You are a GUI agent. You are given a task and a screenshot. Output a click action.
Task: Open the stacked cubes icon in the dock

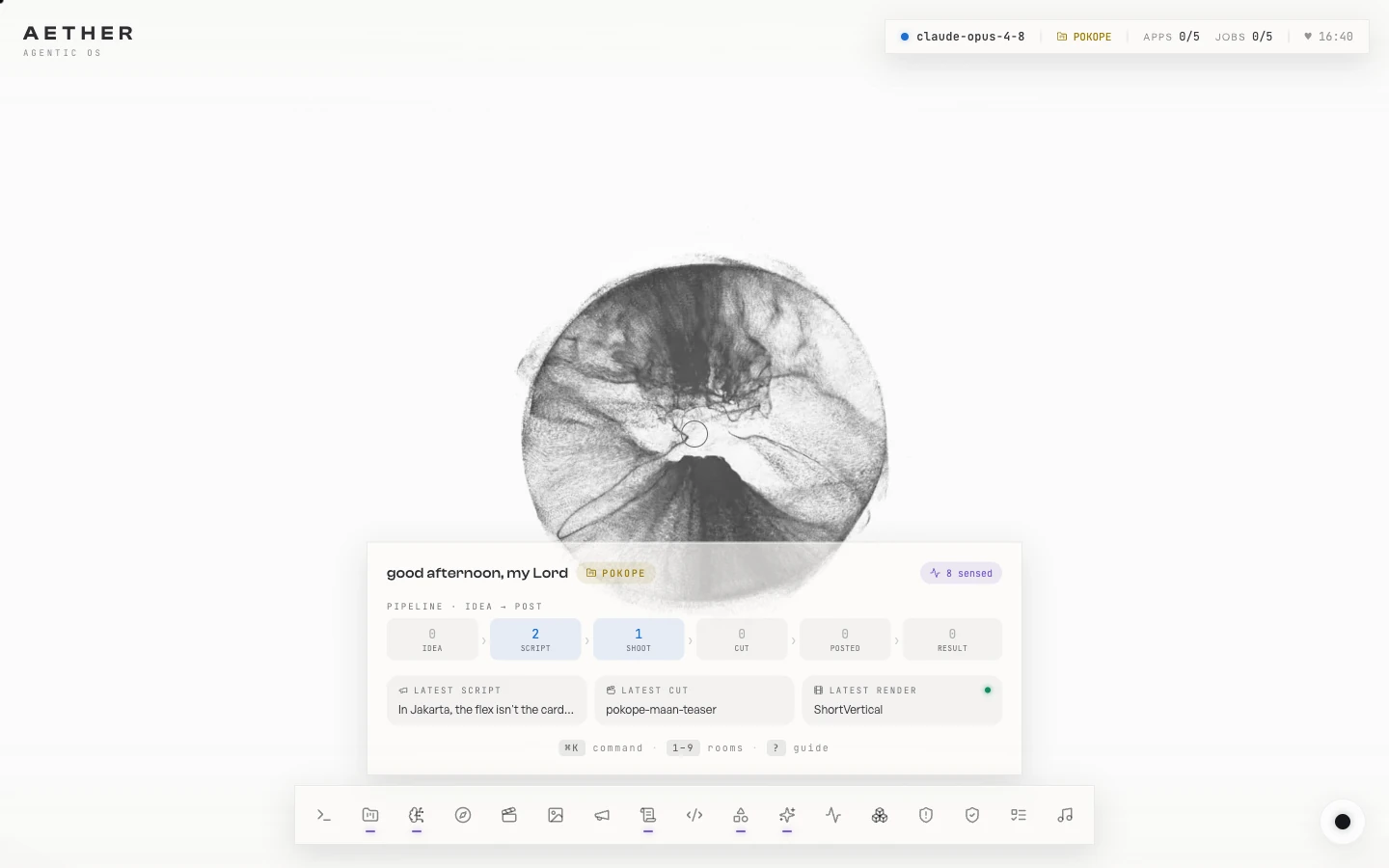880,815
